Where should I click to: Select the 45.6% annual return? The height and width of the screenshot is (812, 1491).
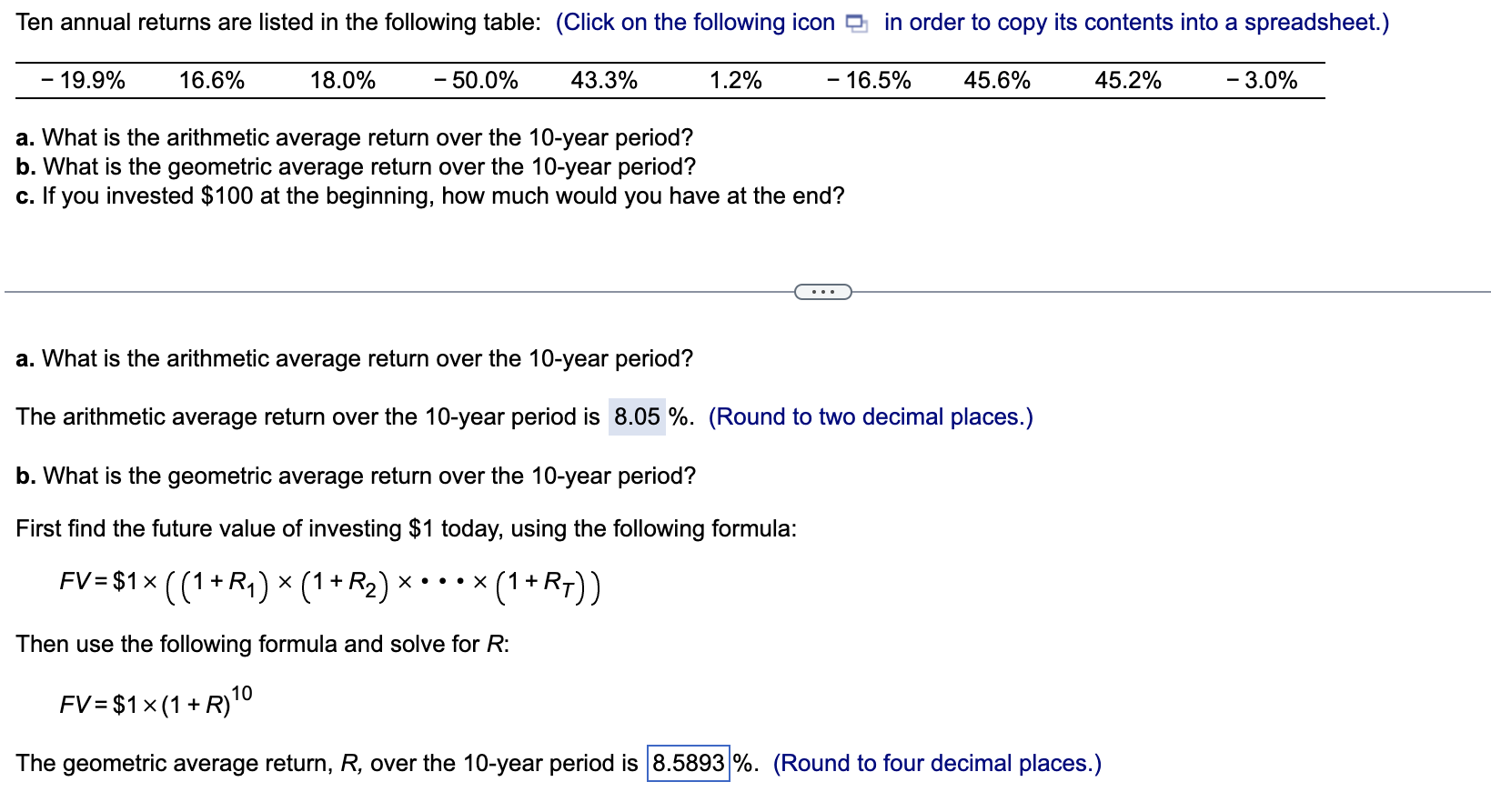tap(997, 80)
